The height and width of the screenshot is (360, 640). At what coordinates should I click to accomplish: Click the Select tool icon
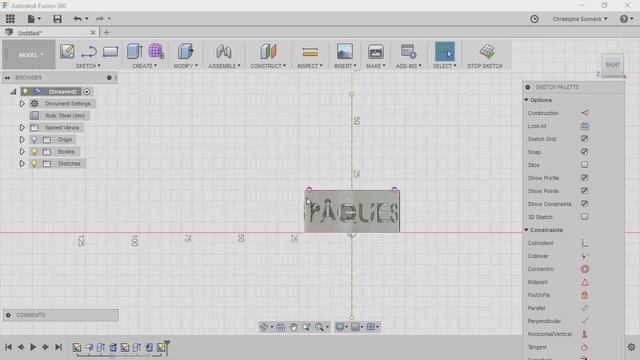click(444, 51)
